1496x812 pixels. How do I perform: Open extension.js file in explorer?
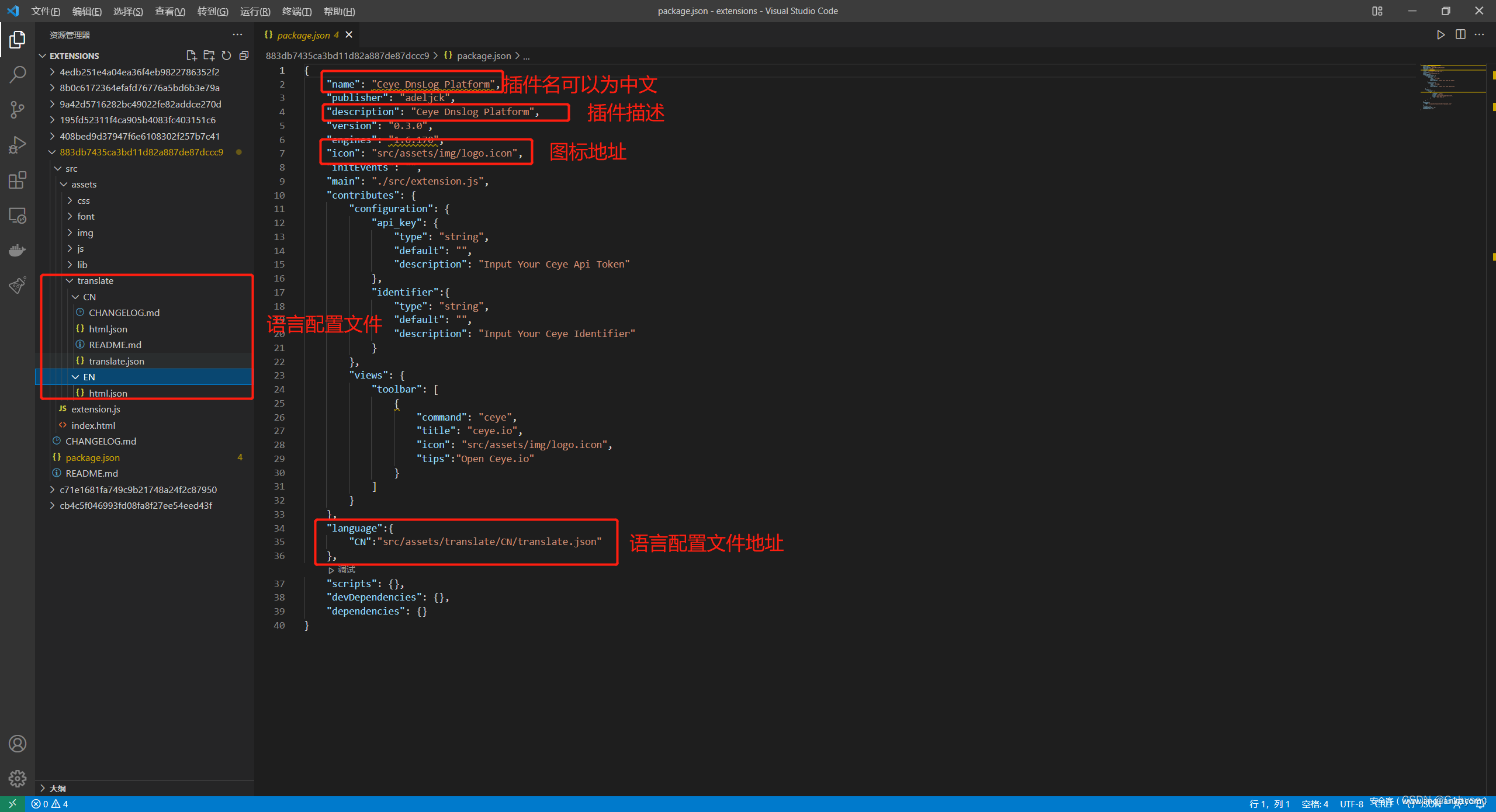click(x=96, y=410)
